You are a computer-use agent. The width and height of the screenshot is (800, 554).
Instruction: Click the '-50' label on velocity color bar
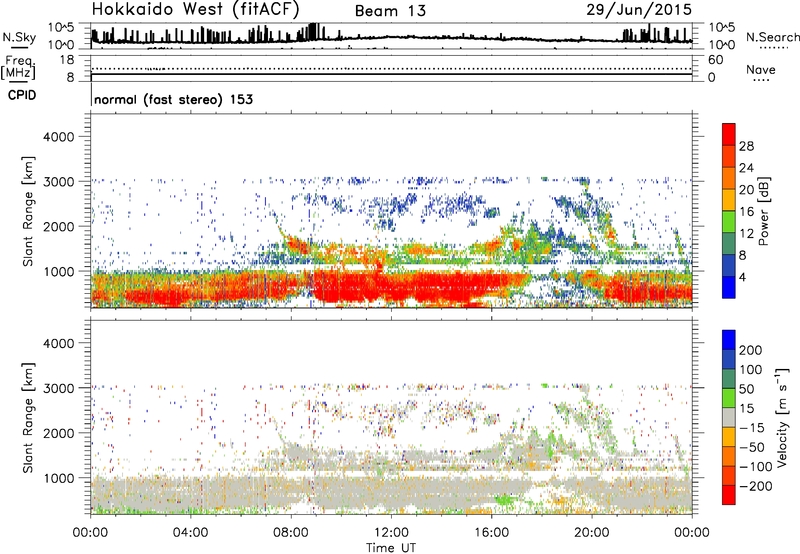[752, 447]
